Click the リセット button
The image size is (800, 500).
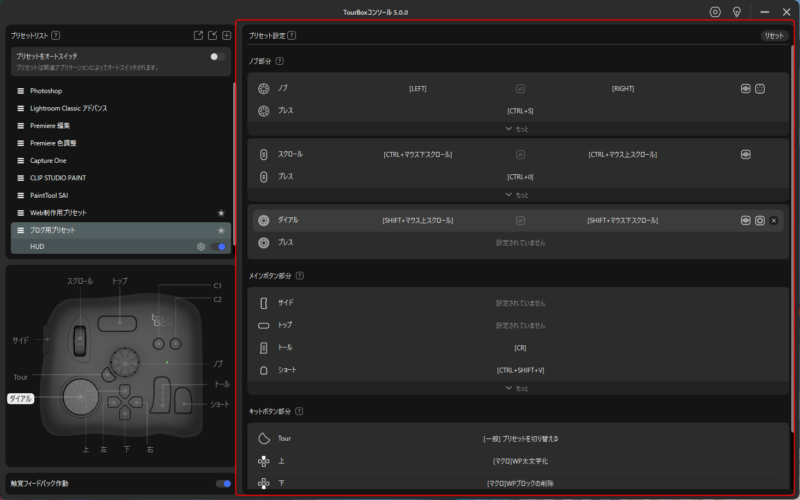[x=774, y=35]
